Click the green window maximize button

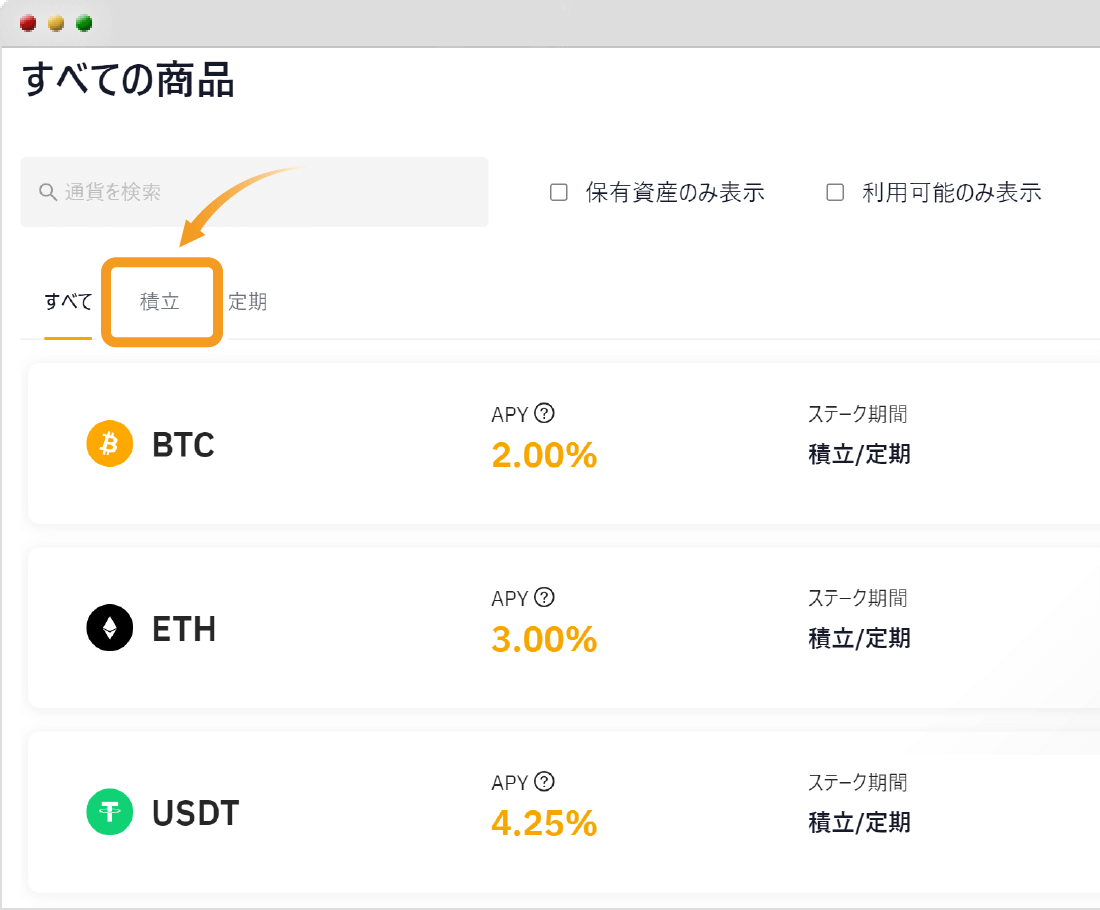click(84, 23)
